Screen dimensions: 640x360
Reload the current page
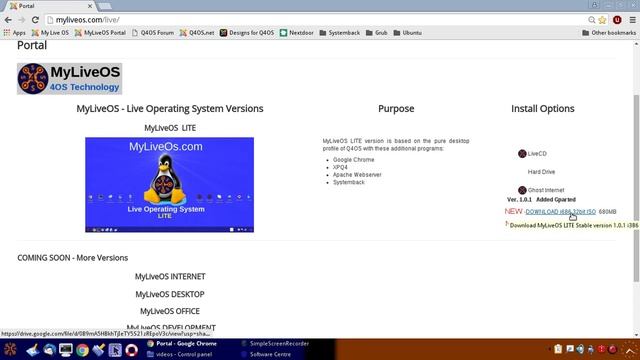(x=35, y=20)
